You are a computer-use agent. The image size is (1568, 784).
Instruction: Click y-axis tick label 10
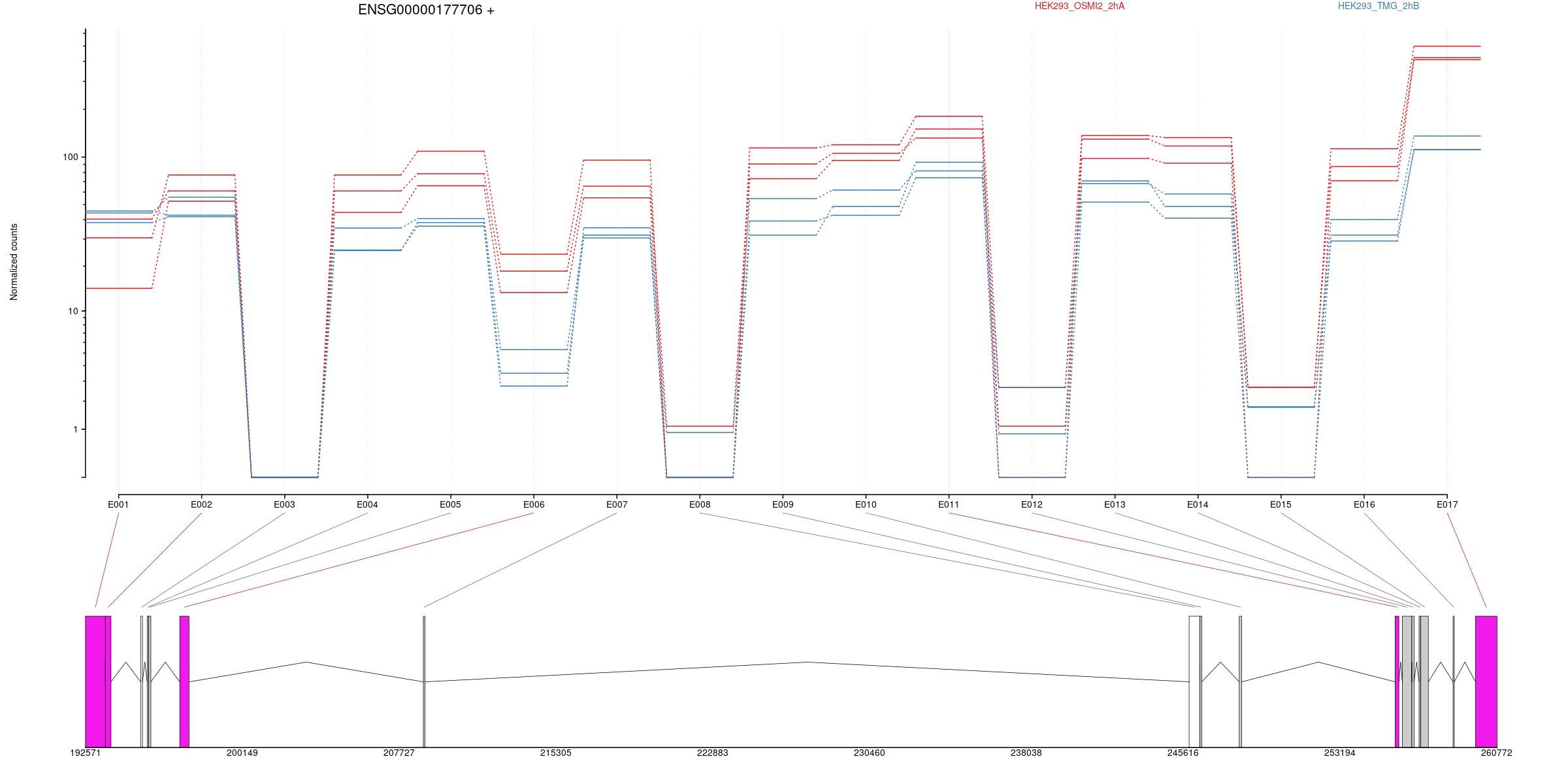73,311
